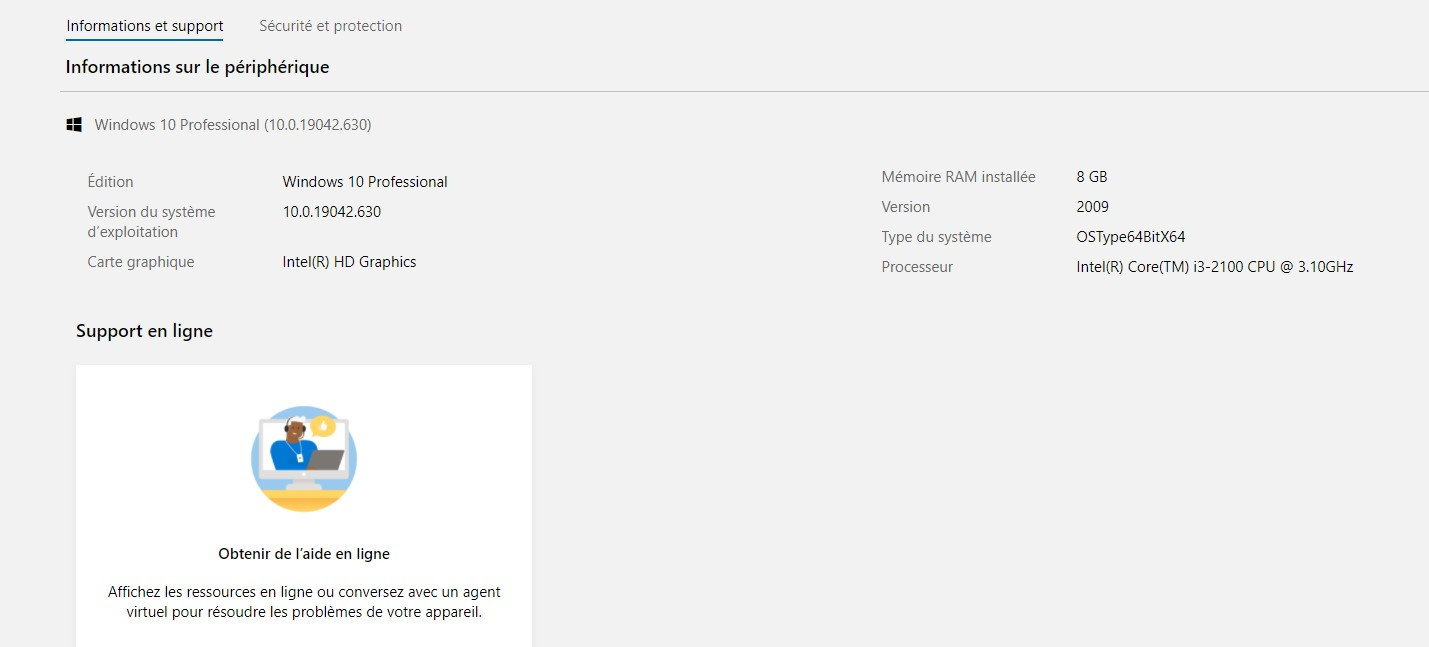Viewport: 1429px width, 647px height.
Task: Click the Version value 2009
Action: click(1092, 207)
